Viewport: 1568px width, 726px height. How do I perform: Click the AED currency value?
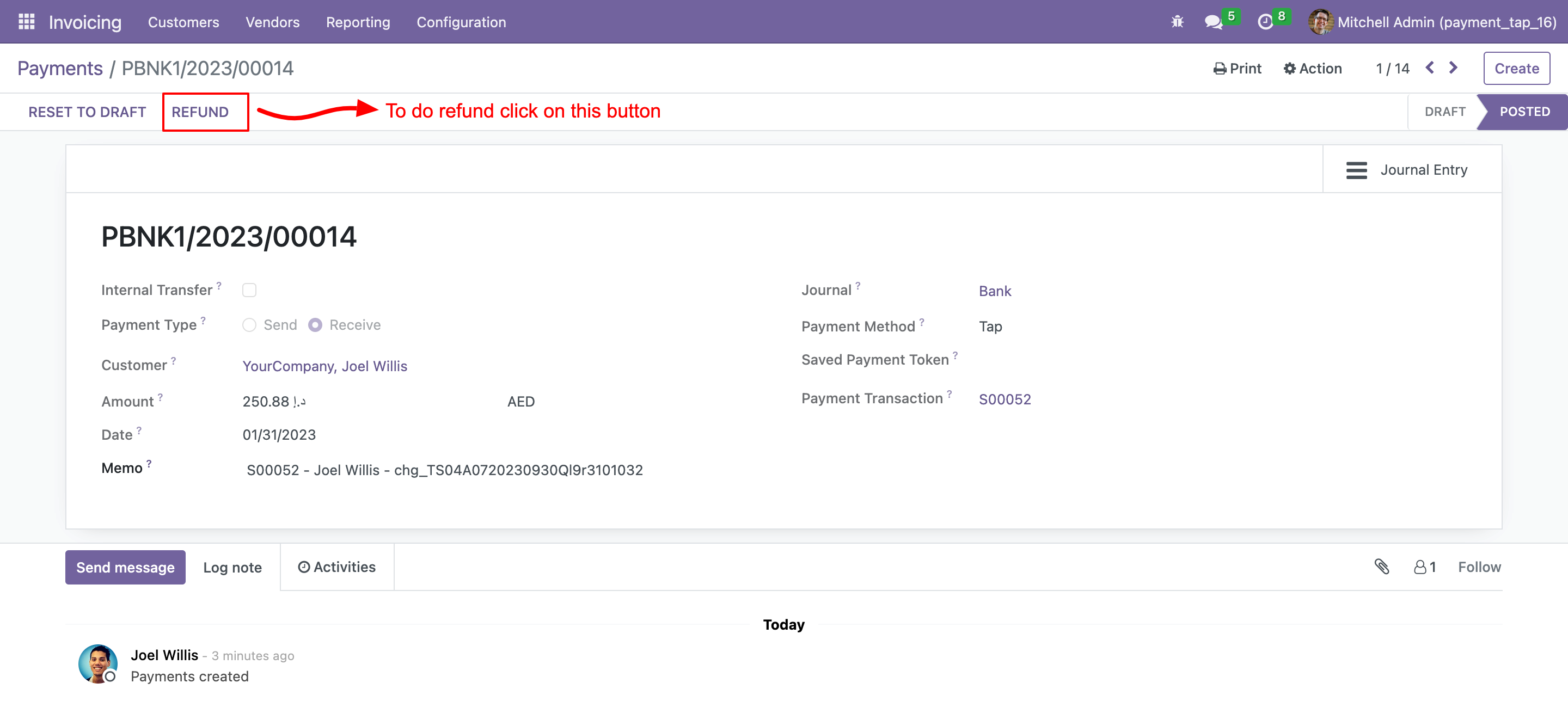point(521,402)
